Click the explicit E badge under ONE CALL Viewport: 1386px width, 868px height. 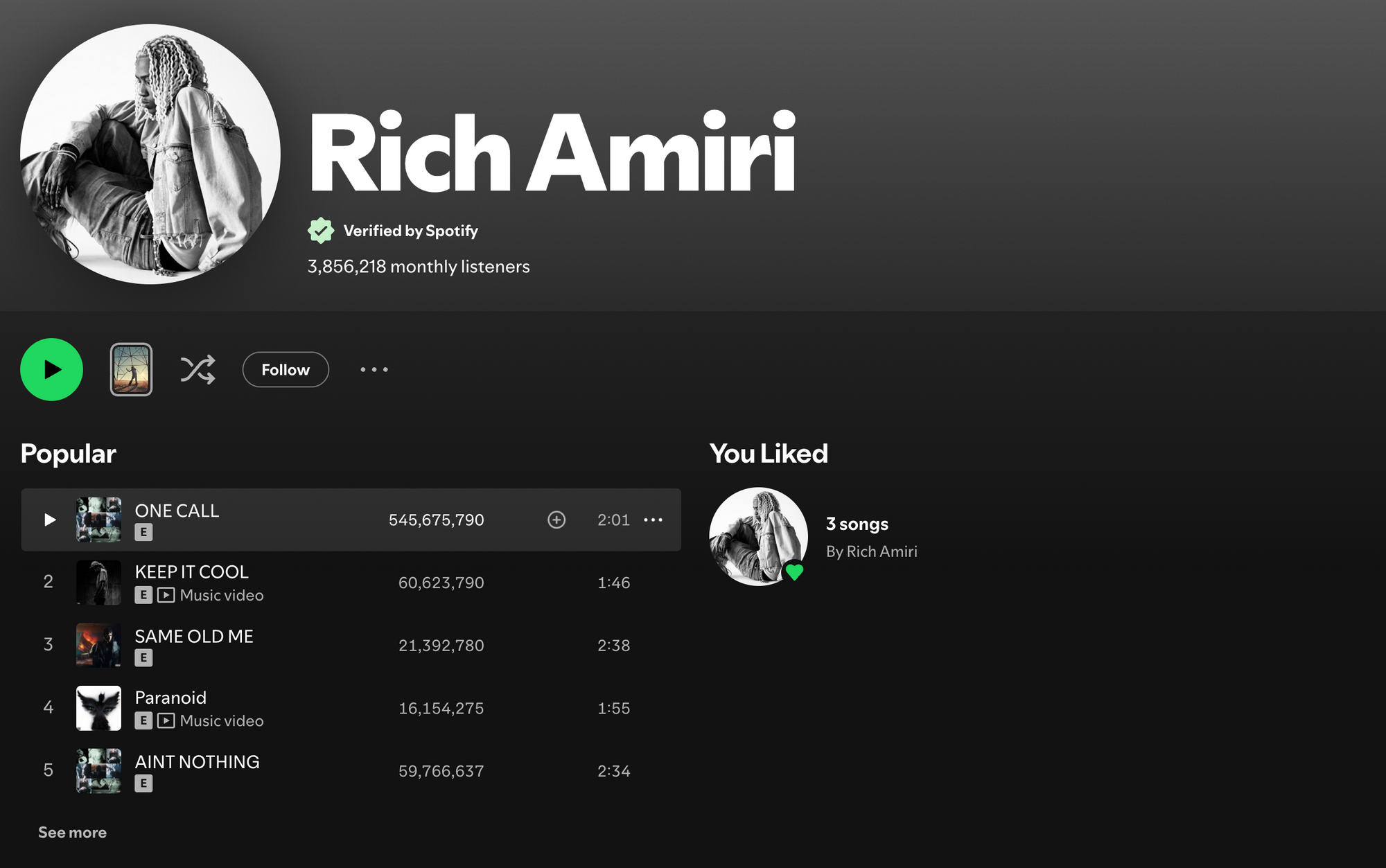tap(143, 532)
